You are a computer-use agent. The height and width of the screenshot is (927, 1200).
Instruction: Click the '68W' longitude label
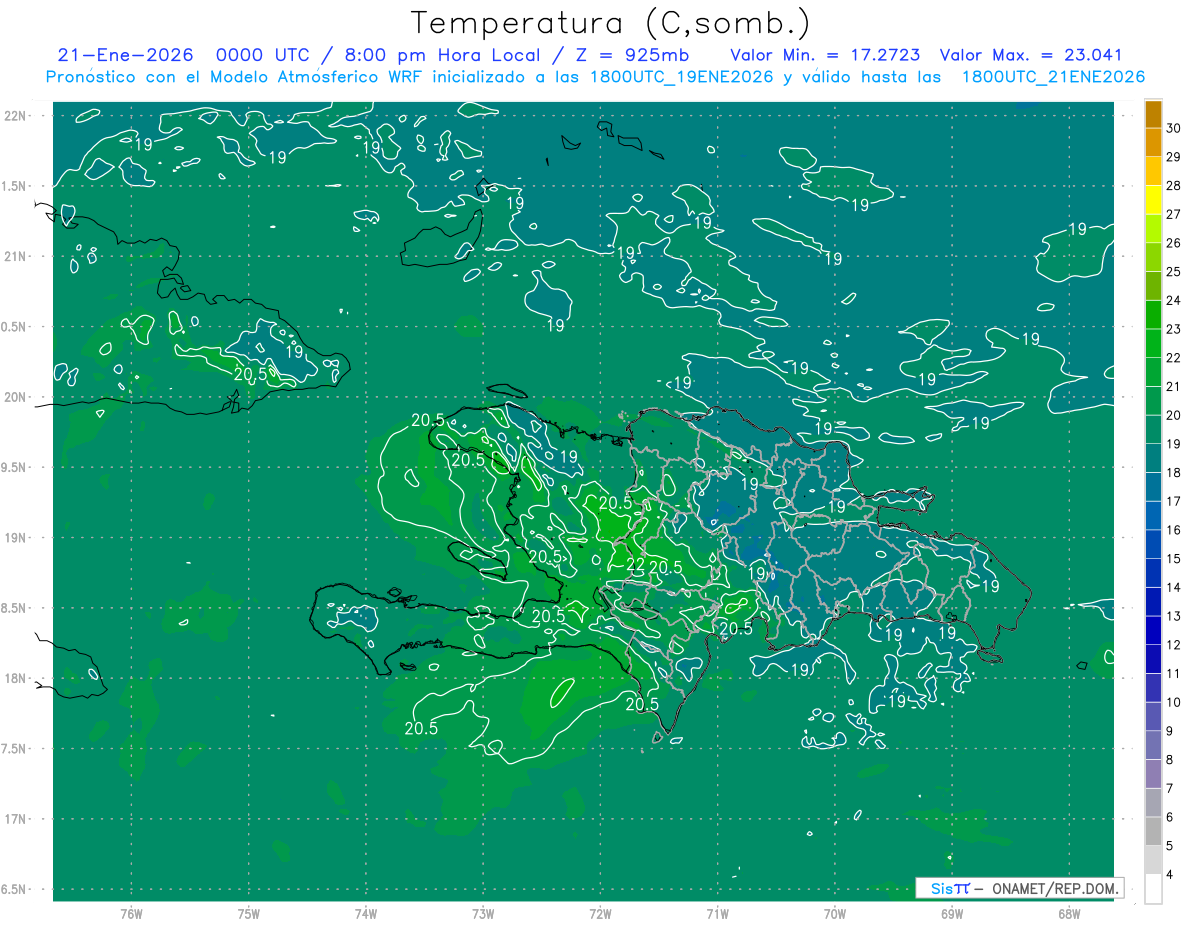point(1069,913)
